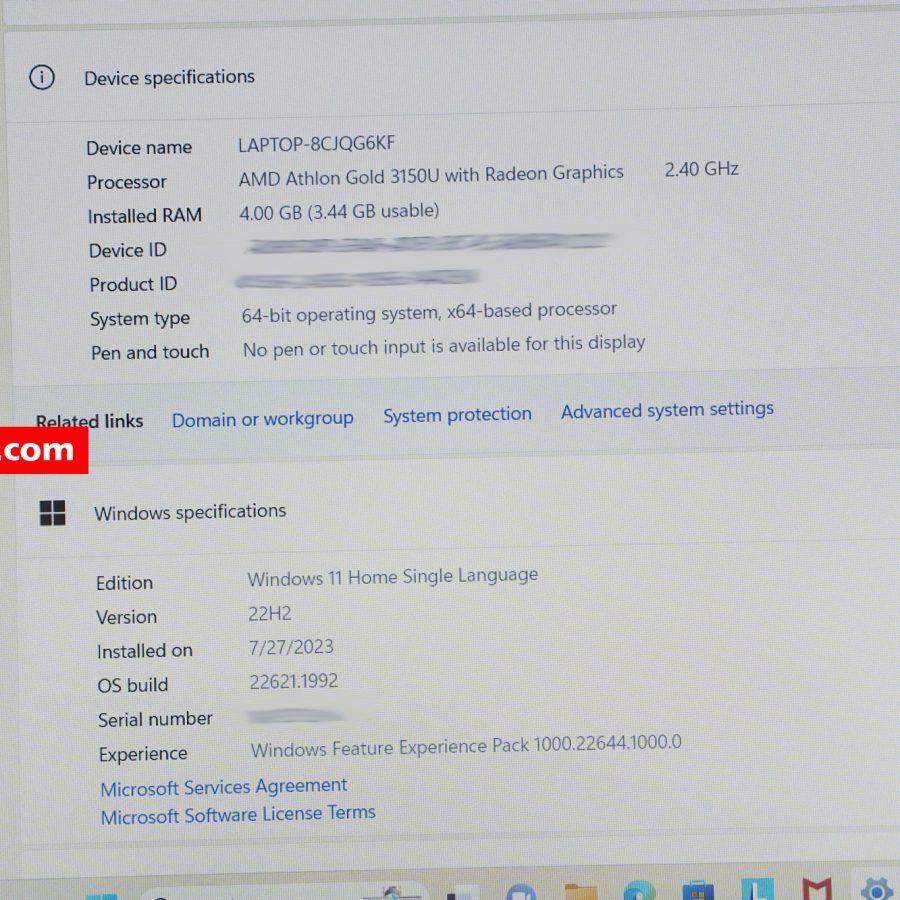The height and width of the screenshot is (900, 900).
Task: Click the blurred Serial number value
Action: 296,716
